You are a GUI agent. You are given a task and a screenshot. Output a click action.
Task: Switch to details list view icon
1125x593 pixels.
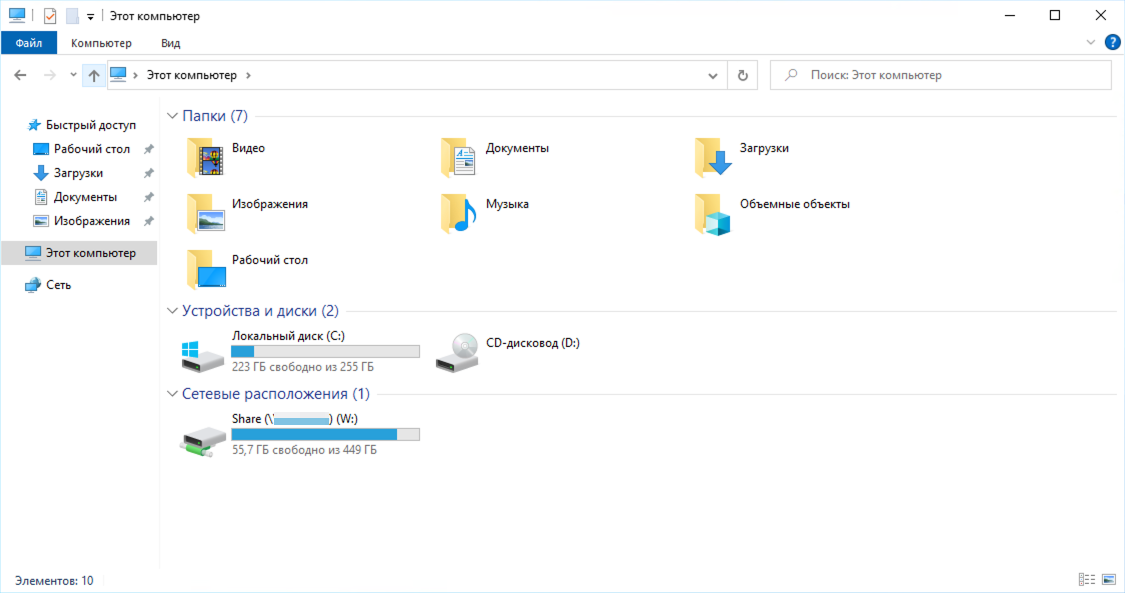point(1087,580)
